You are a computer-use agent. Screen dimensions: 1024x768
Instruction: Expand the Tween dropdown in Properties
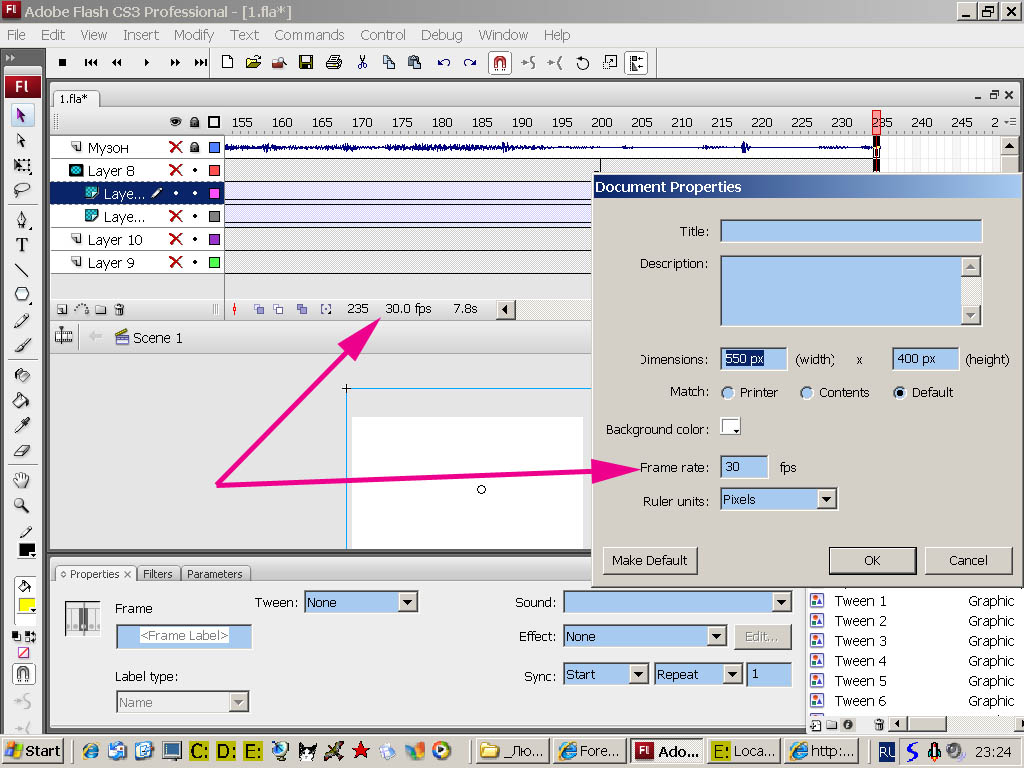[407, 602]
